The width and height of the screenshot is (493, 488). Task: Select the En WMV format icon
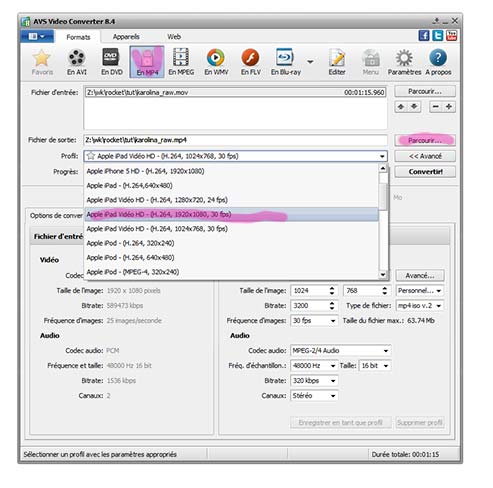point(216,62)
